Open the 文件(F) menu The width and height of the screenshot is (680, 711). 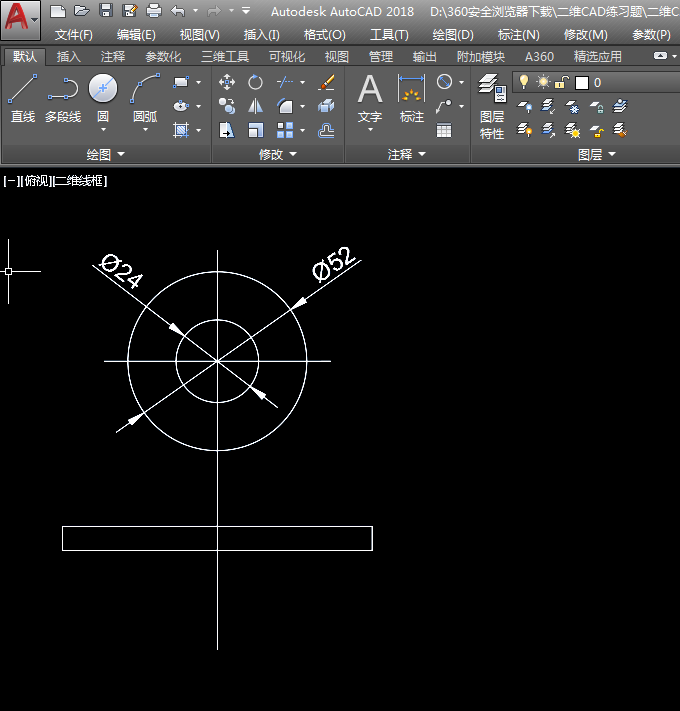click(73, 34)
